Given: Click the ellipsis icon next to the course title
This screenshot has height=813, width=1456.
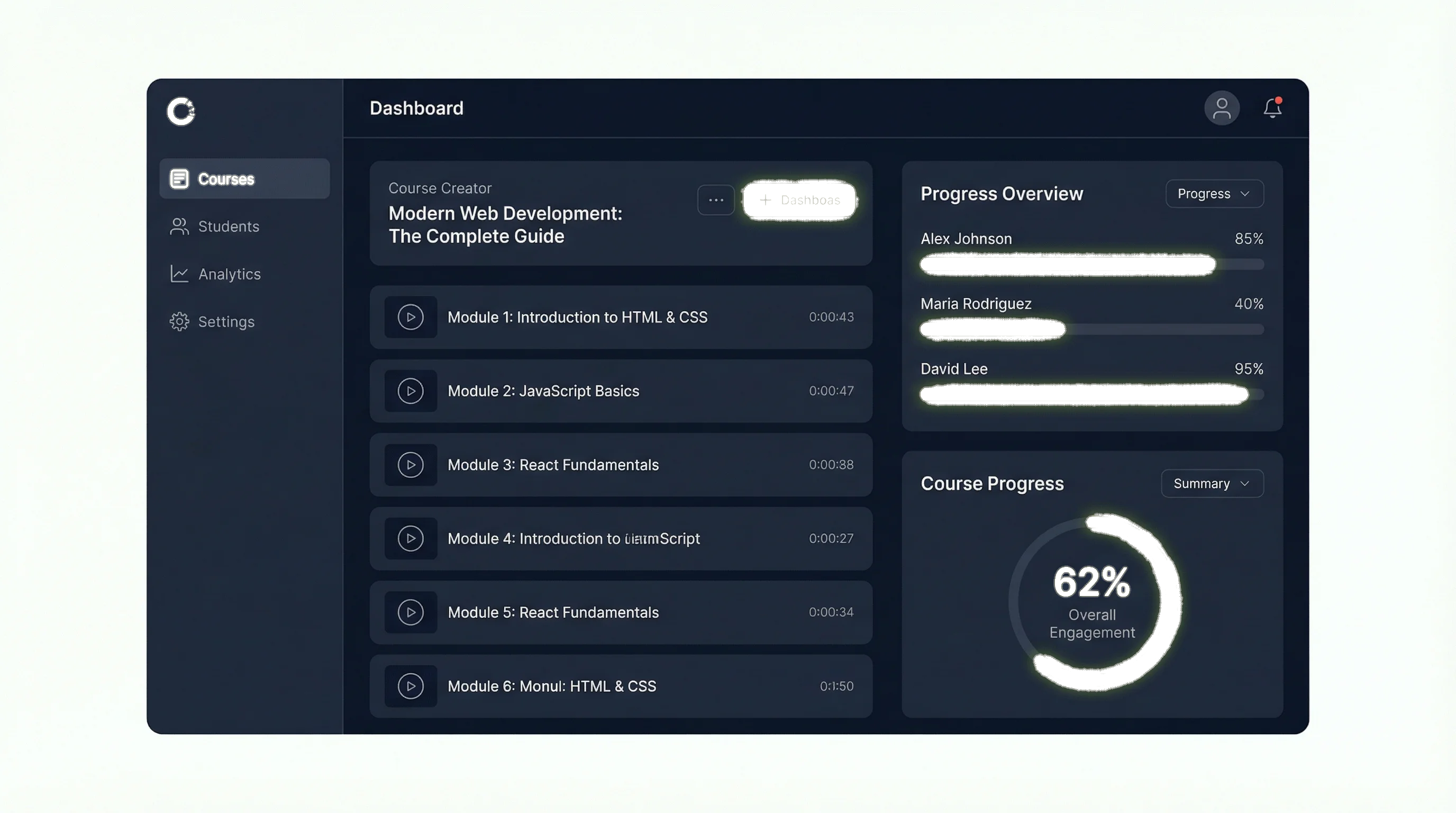Looking at the screenshot, I should (x=716, y=200).
